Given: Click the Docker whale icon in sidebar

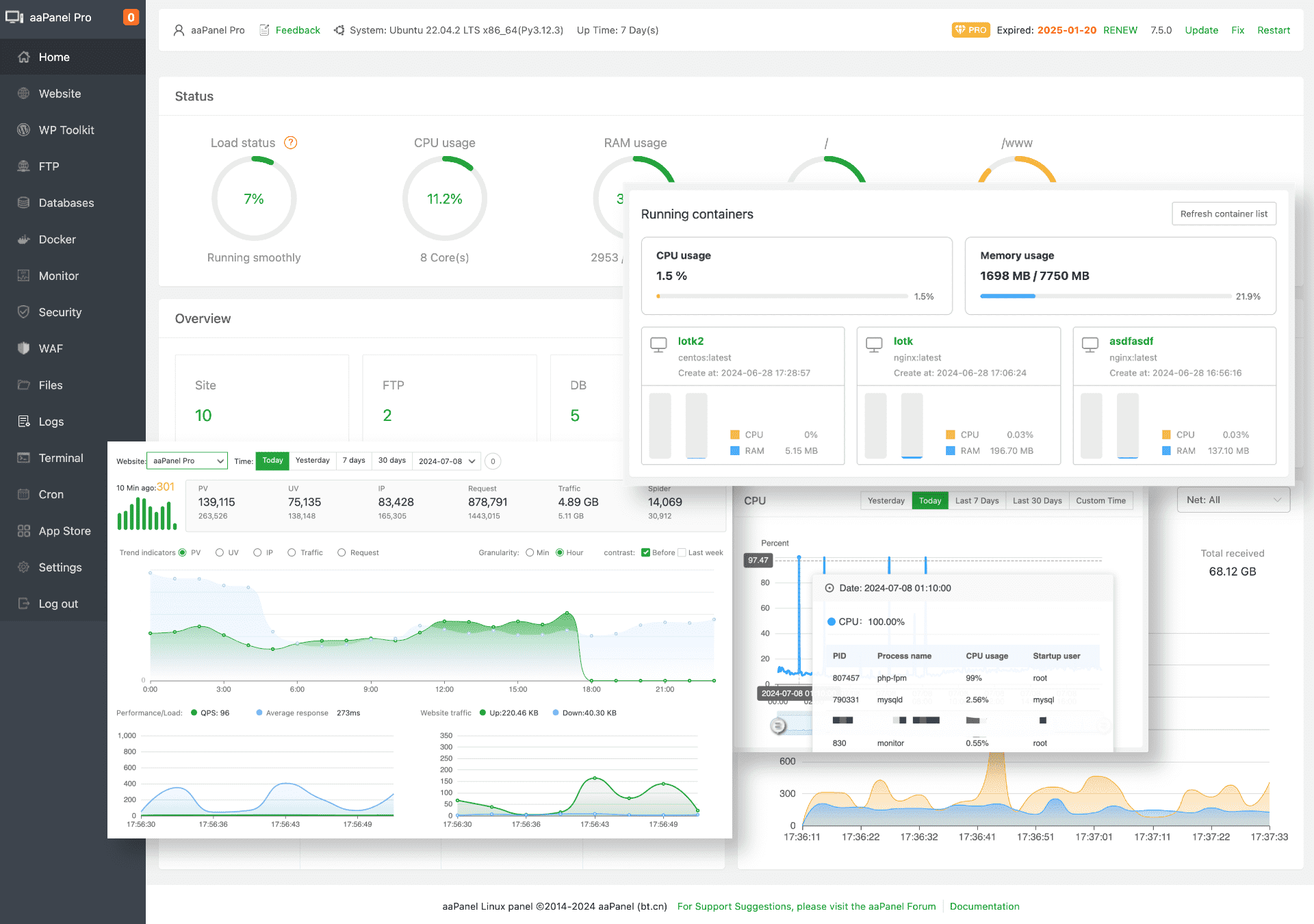Looking at the screenshot, I should tap(24, 240).
